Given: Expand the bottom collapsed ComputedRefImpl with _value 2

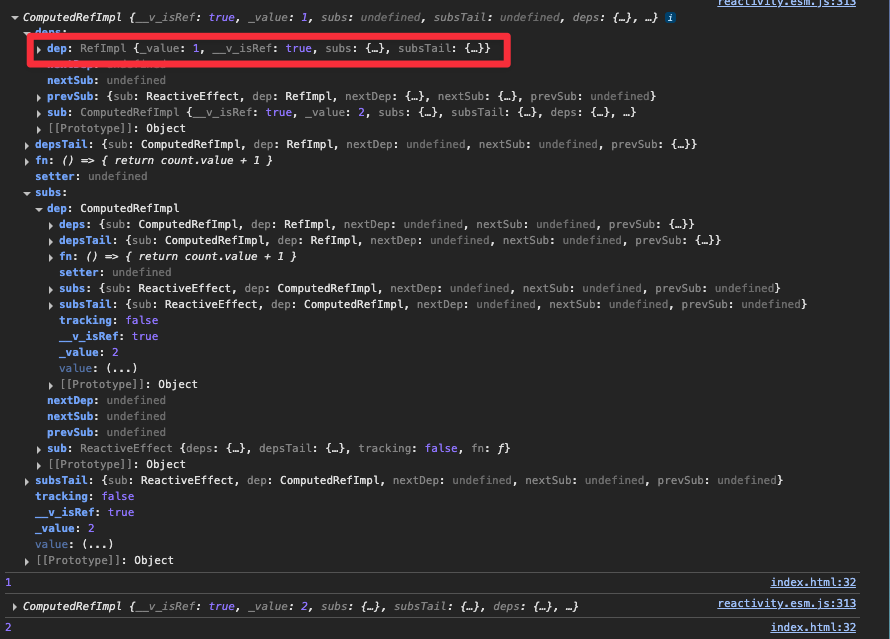Looking at the screenshot, I should pos(15,607).
